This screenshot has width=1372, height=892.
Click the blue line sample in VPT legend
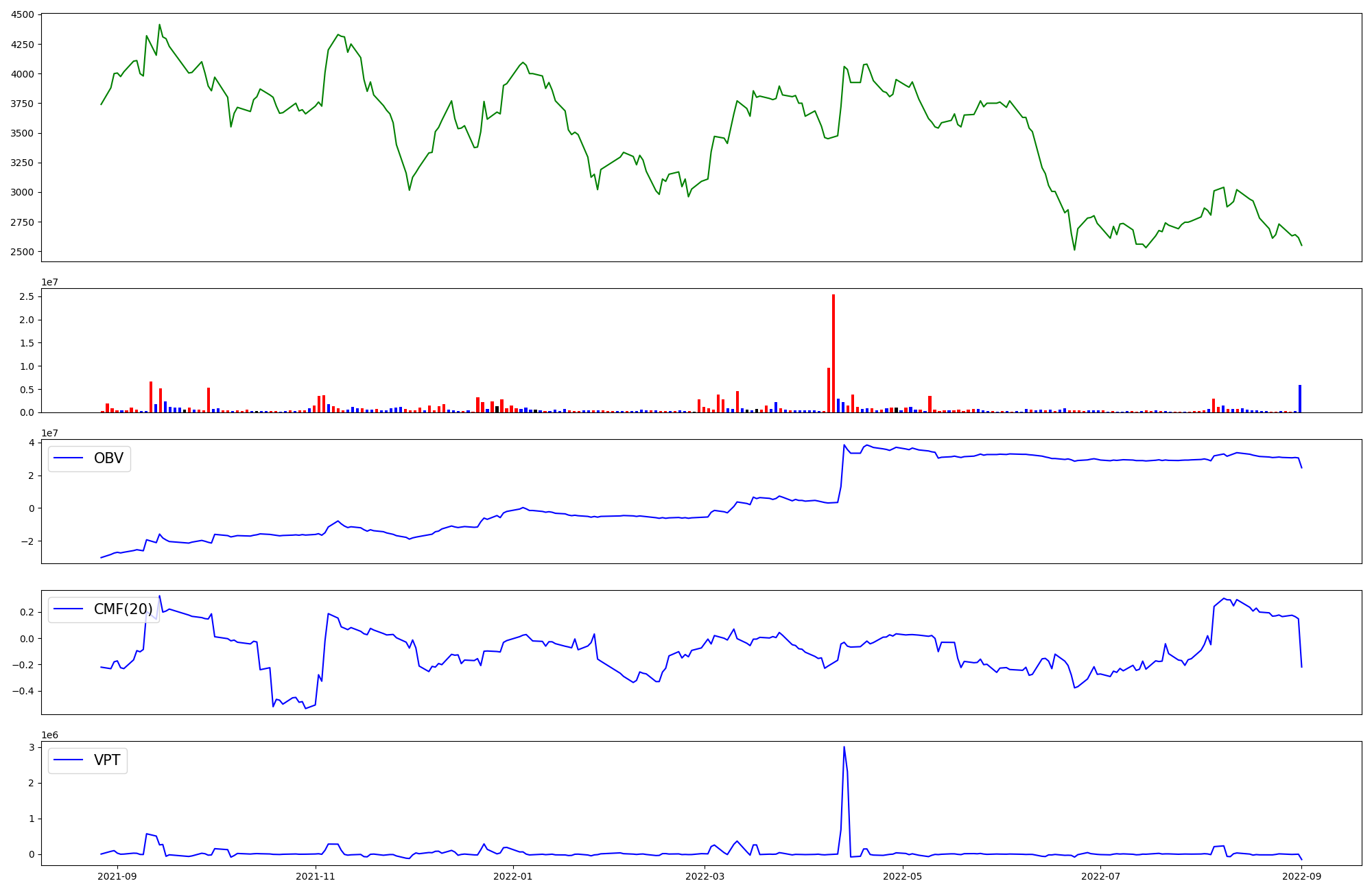coord(69,760)
